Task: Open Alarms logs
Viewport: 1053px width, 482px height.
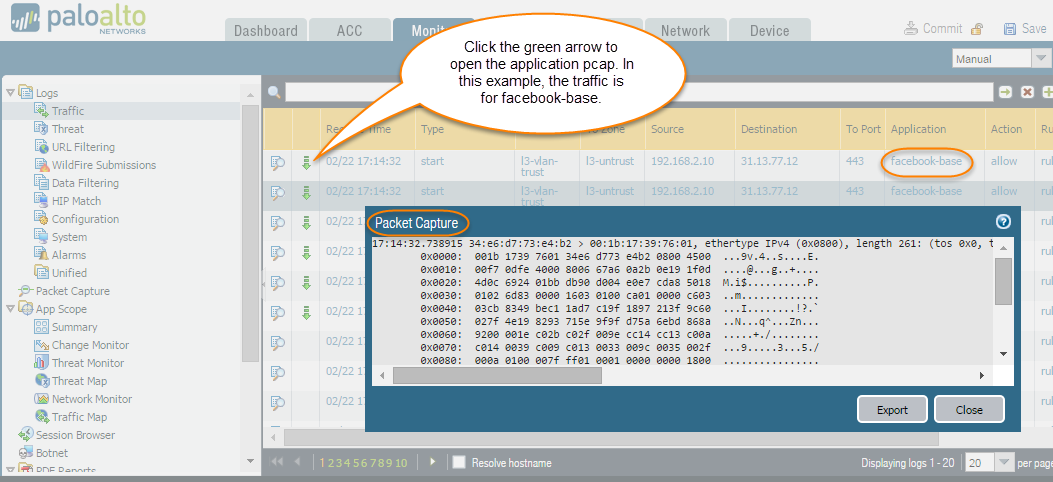Action: point(68,255)
